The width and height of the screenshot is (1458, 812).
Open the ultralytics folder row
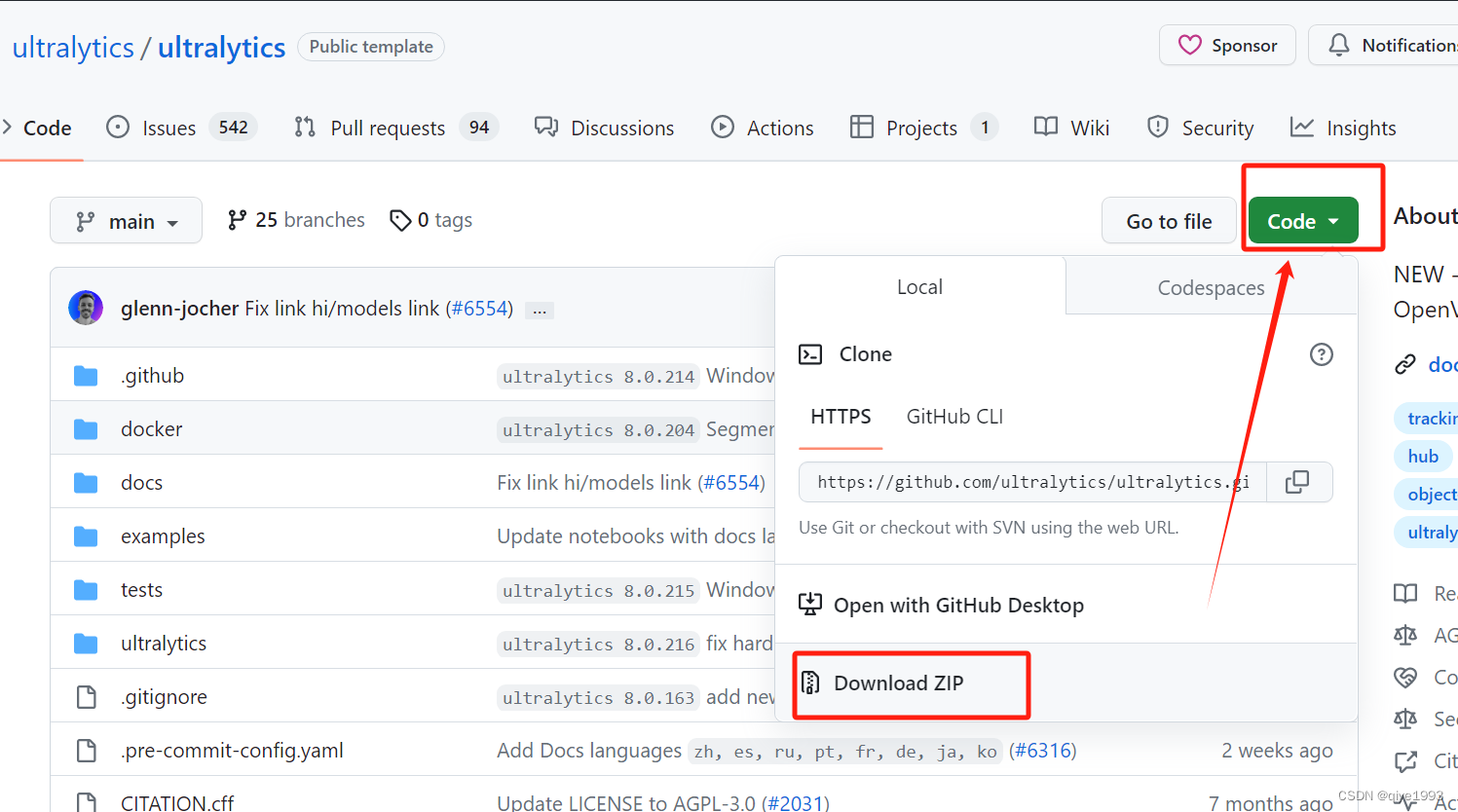pyautogui.click(x=164, y=644)
